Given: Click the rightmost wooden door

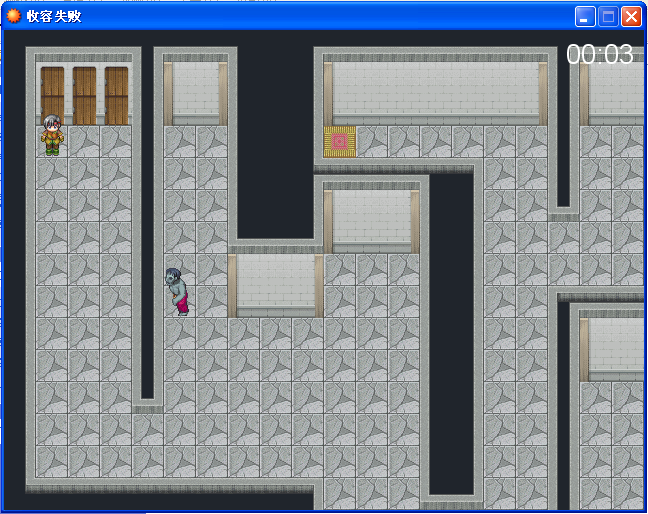Looking at the screenshot, I should point(117,95).
